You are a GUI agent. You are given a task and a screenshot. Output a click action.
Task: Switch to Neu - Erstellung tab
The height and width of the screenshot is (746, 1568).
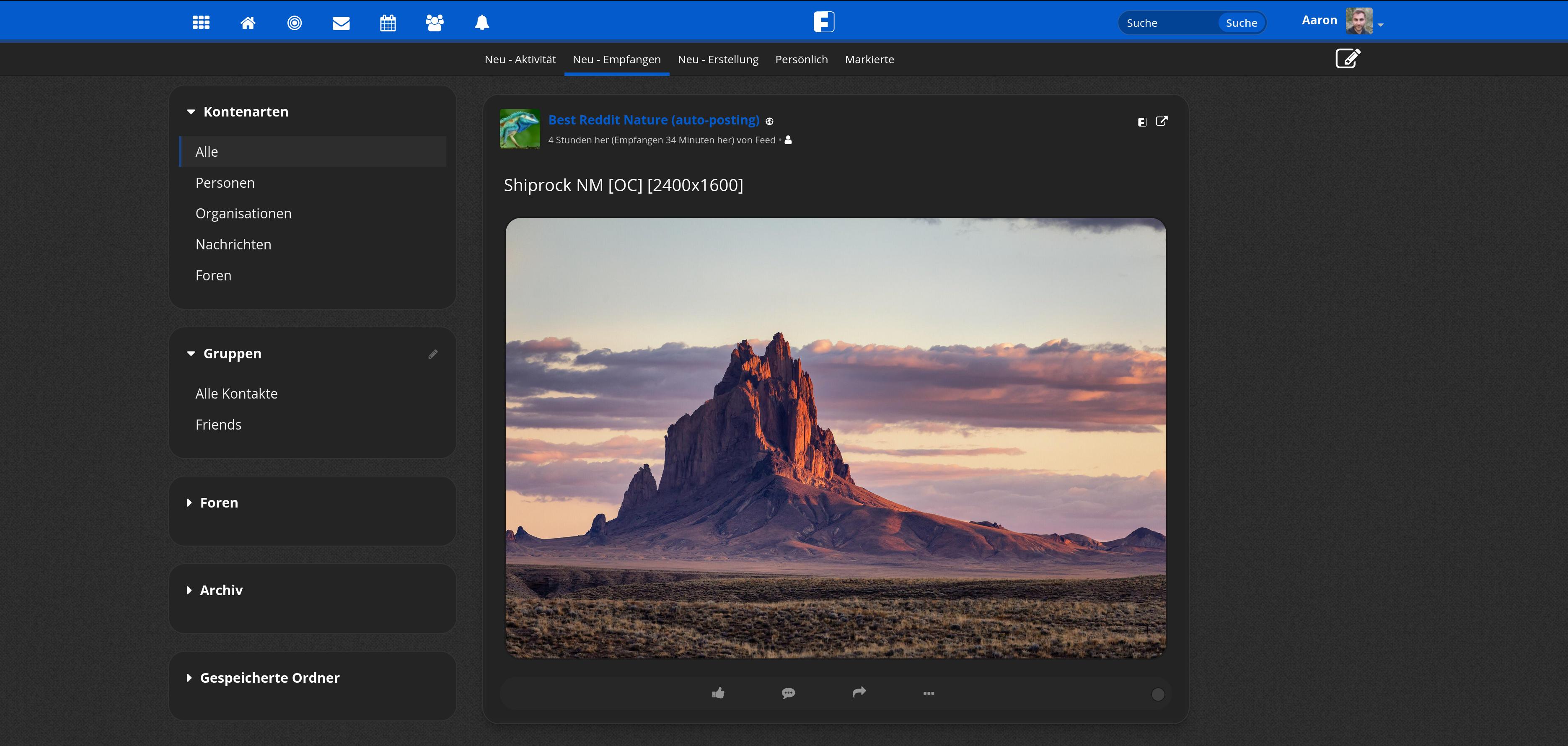[x=718, y=59]
